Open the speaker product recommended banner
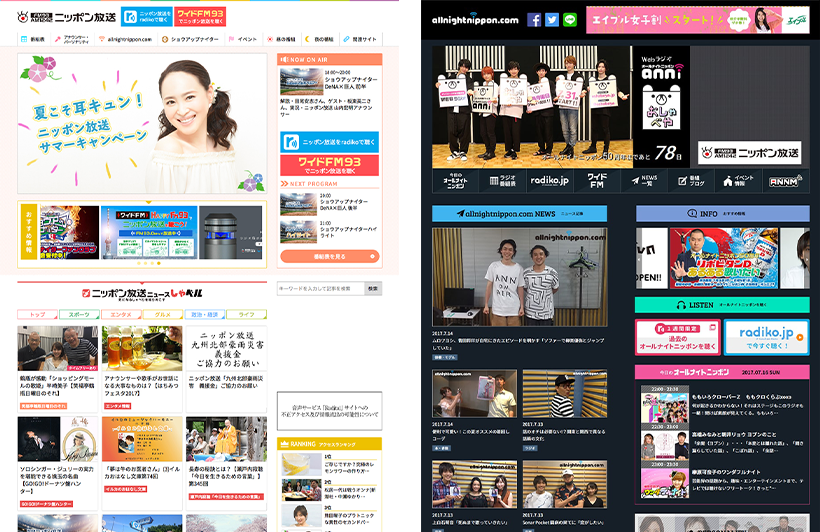This screenshot has width=820, height=532. tap(231, 232)
